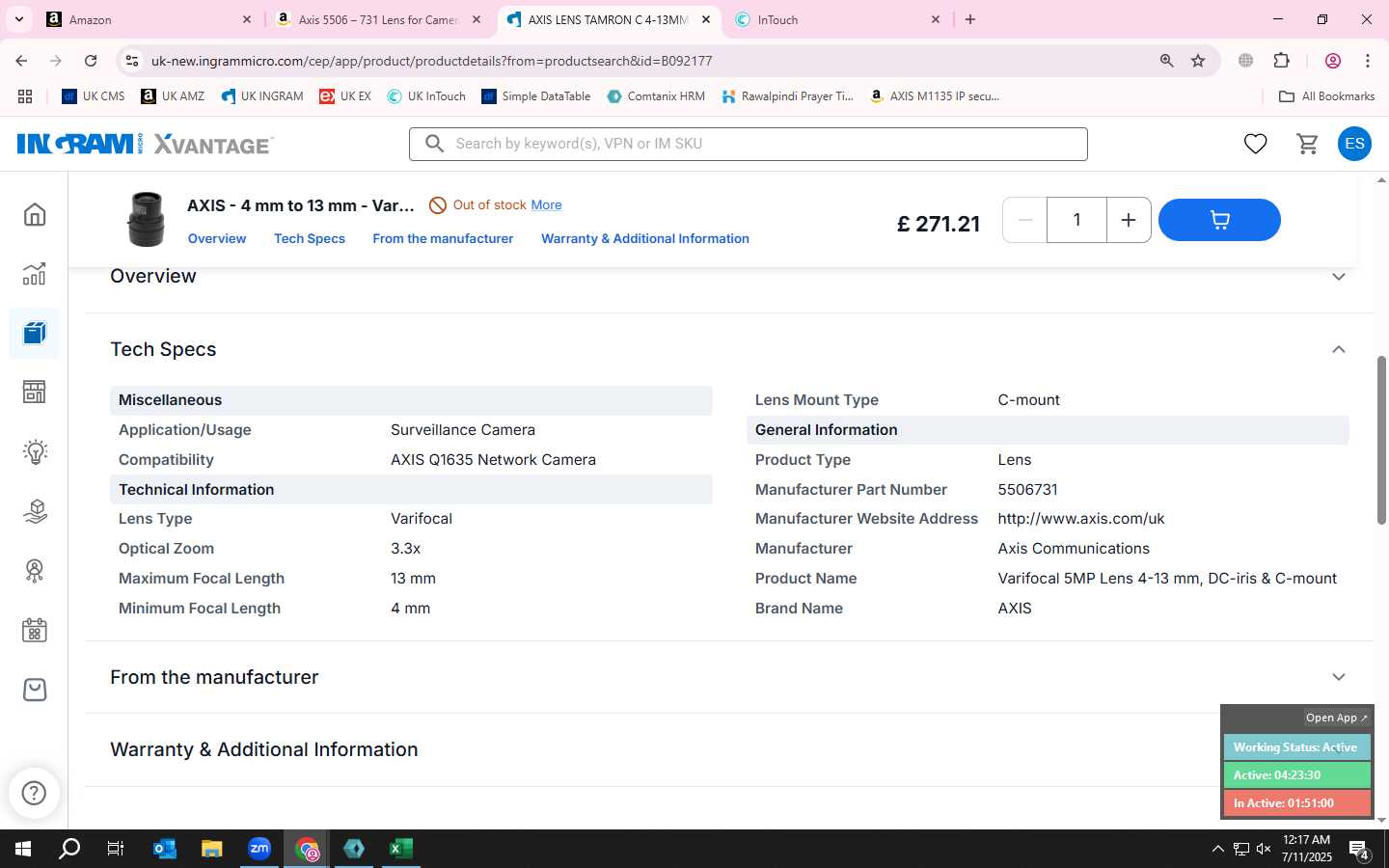Open the storefront grid sidebar icon
1389x868 pixels.
coord(35,392)
